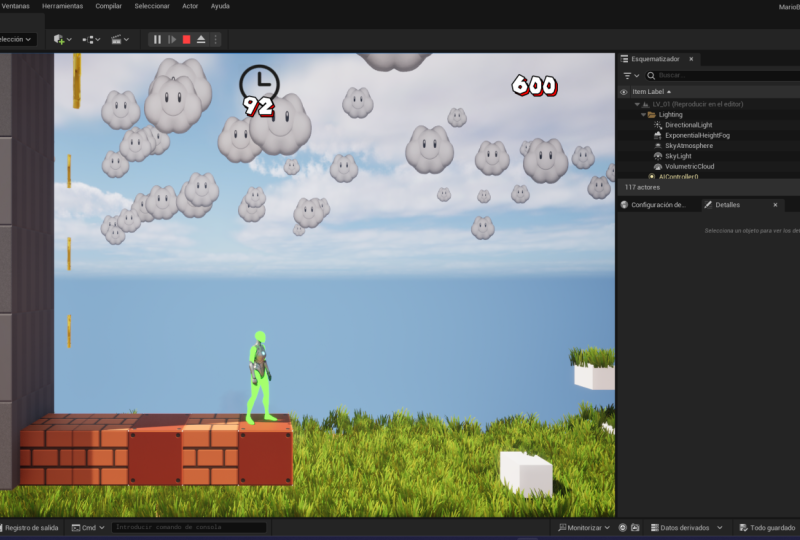This screenshot has height=540, width=800.
Task: Pause the running game simulation
Action: tap(157, 39)
